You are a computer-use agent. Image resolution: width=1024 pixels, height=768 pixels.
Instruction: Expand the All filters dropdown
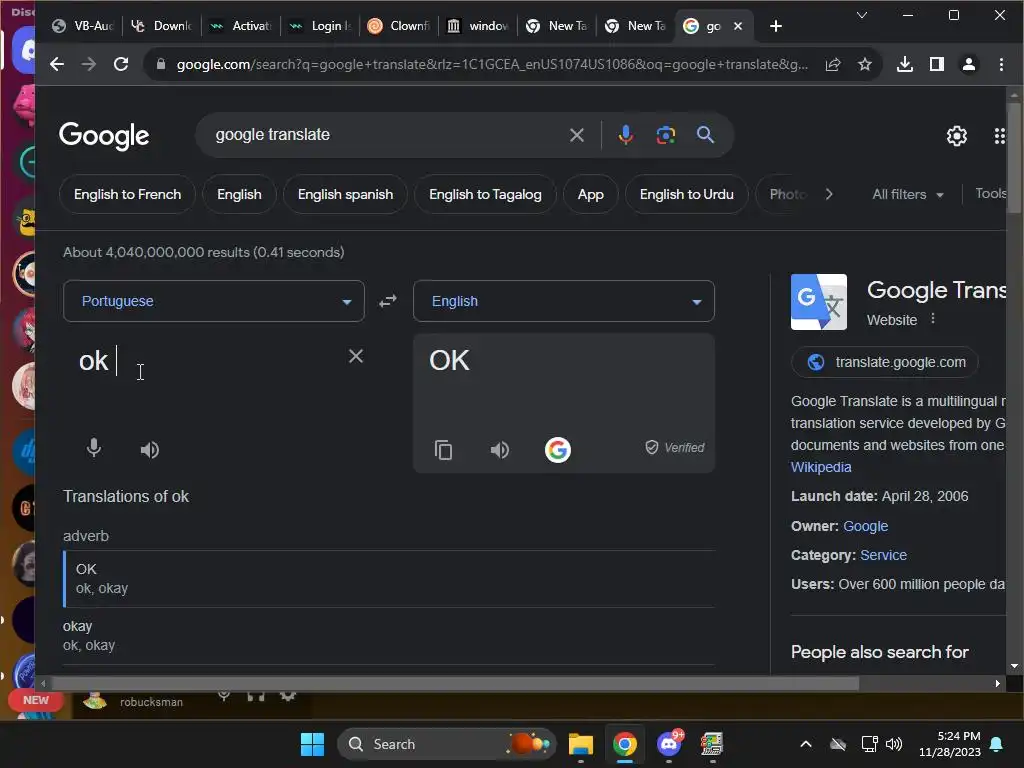coord(908,195)
